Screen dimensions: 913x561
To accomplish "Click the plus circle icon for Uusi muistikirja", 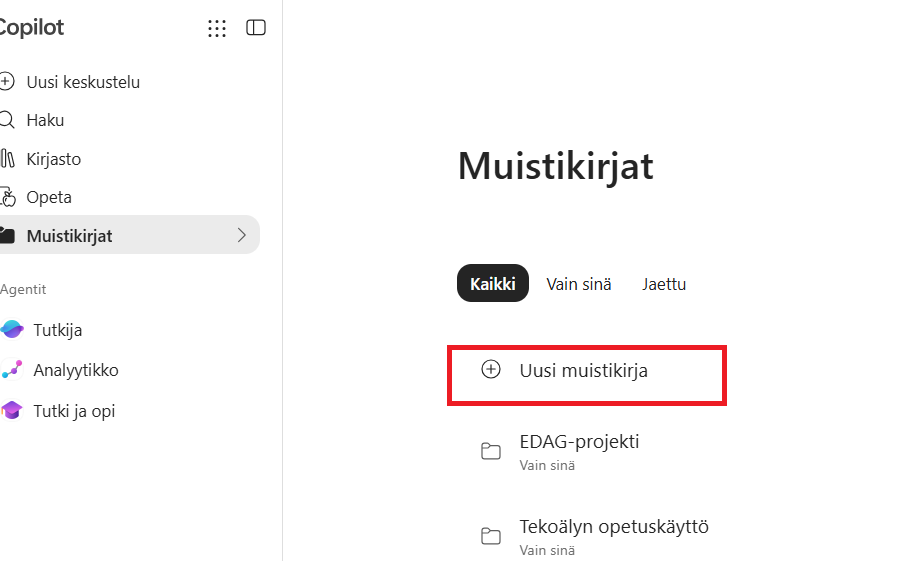I will pos(491,369).
